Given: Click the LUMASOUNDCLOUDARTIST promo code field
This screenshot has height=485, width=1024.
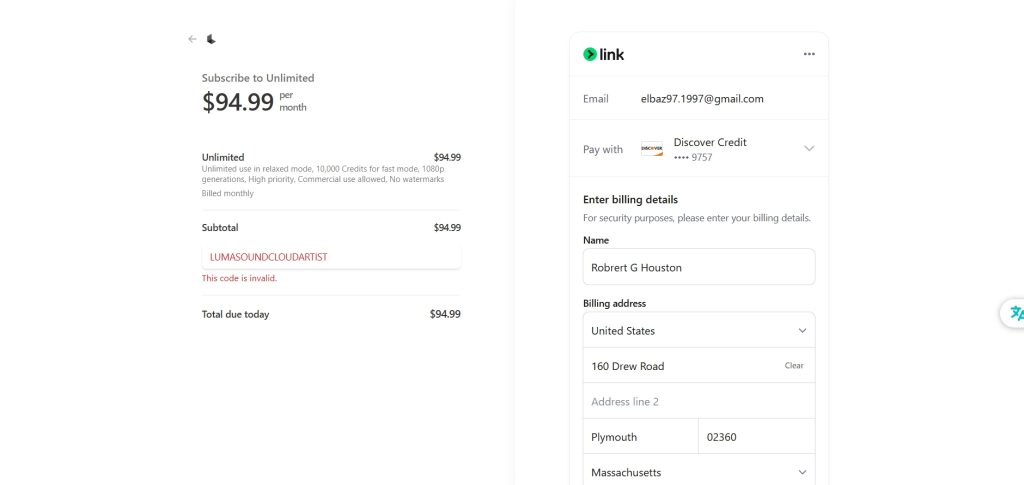Looking at the screenshot, I should (x=330, y=257).
